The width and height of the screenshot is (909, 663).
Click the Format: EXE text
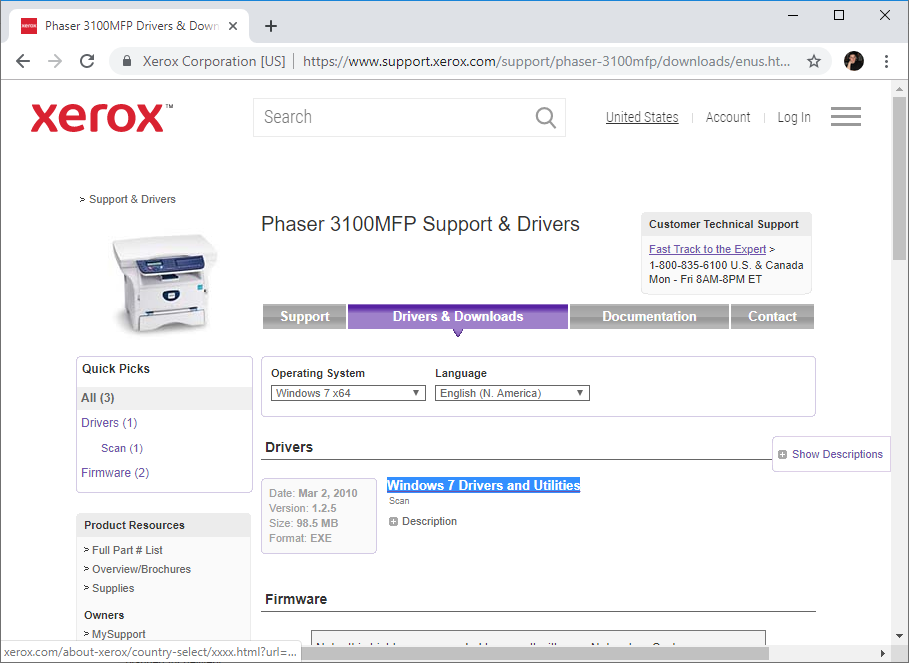click(300, 538)
